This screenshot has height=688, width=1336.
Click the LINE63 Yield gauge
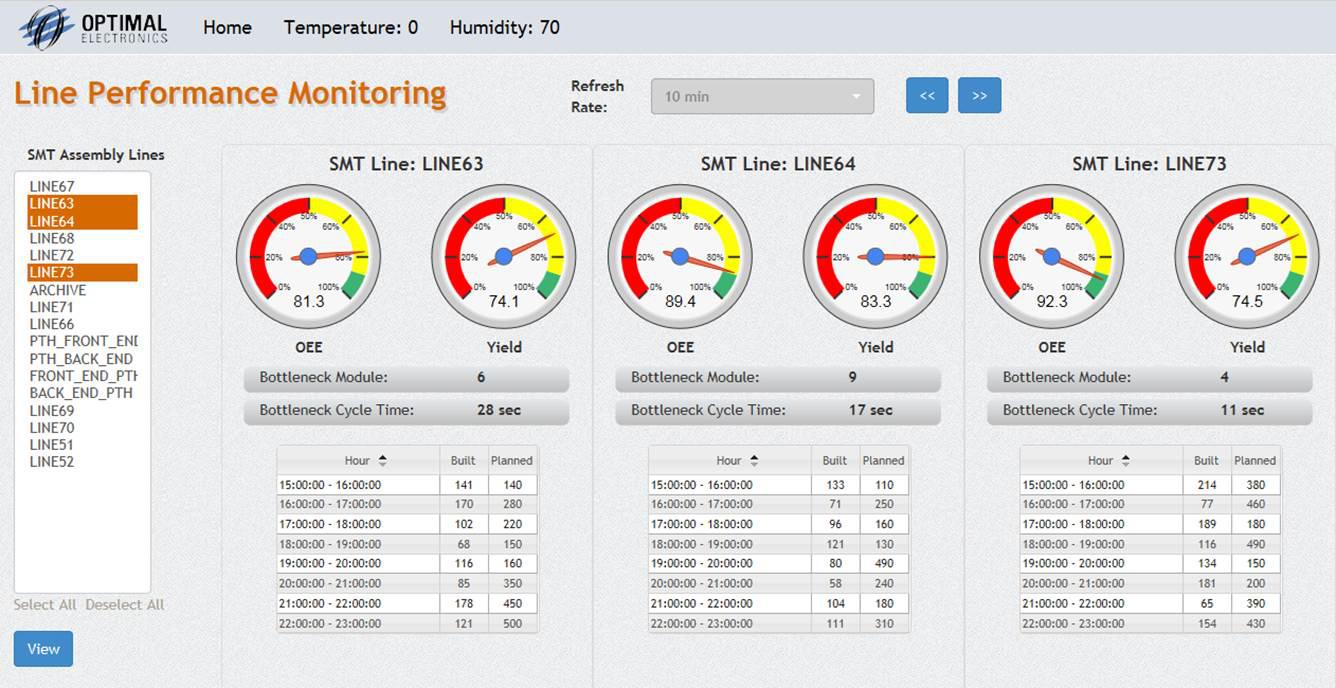(504, 257)
